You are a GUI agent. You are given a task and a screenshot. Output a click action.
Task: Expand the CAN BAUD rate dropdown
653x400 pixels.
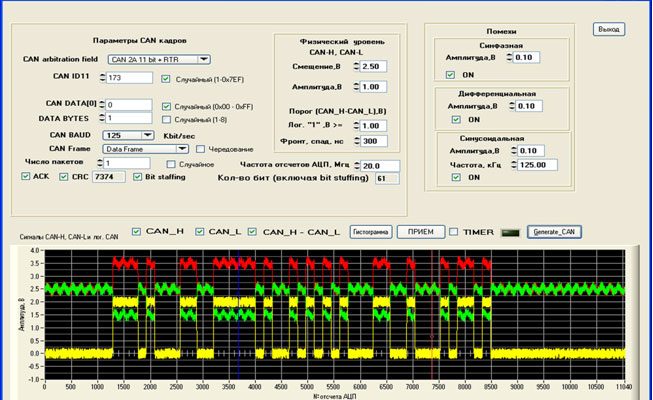coord(148,133)
